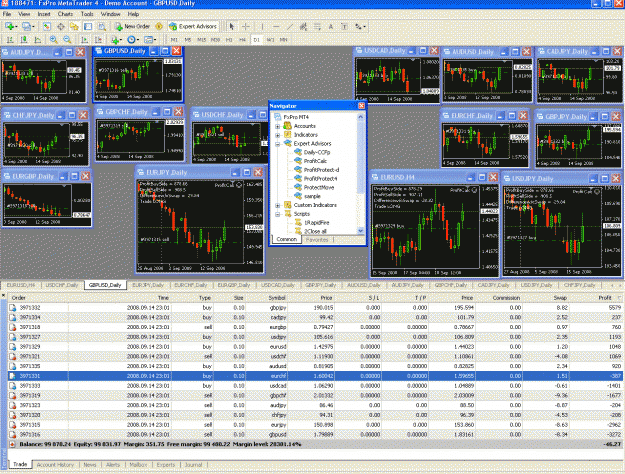The image size is (625, 474).
Task: Open the EURJPY,Daily chart tab
Action: click(147, 285)
